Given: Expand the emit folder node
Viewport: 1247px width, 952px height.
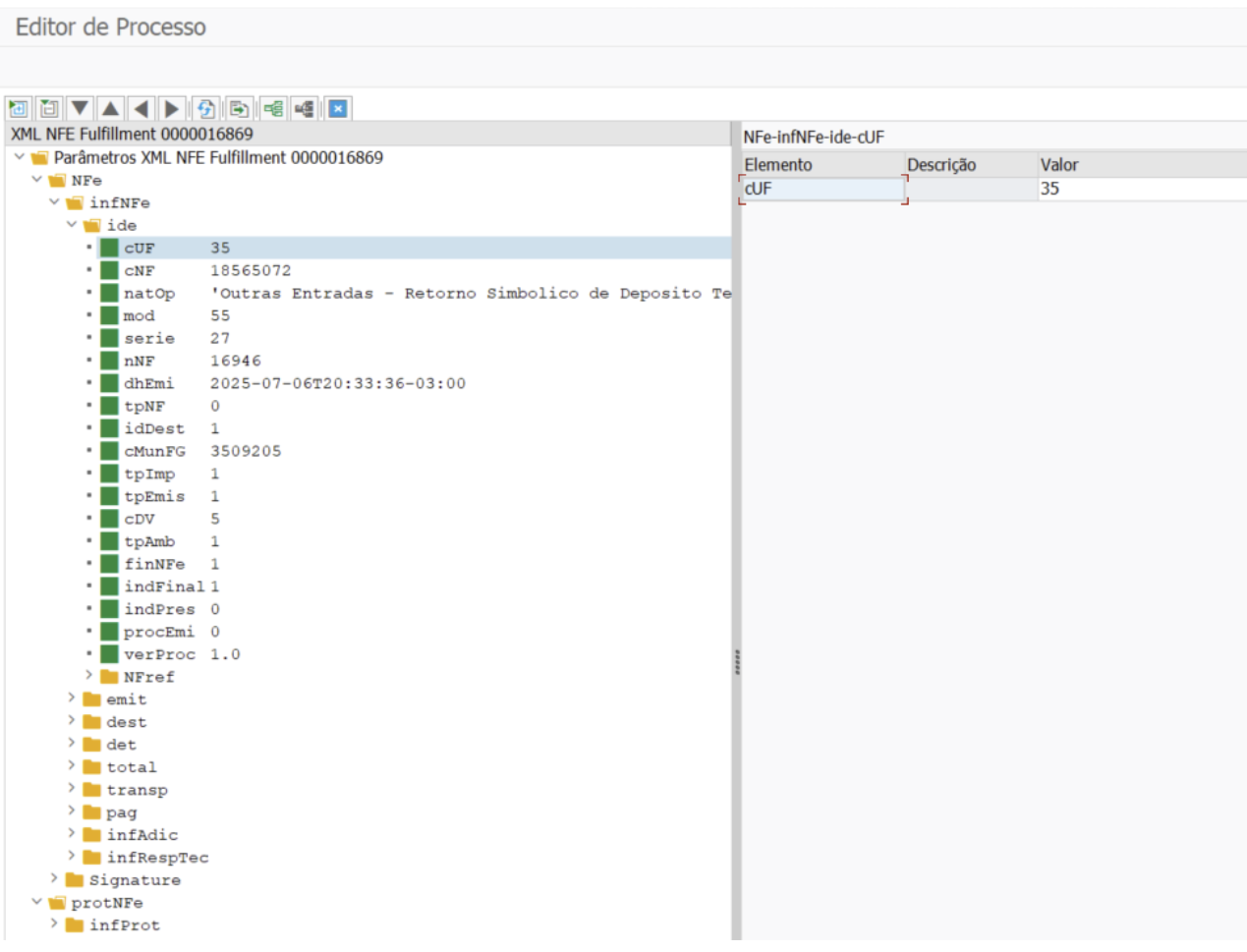Looking at the screenshot, I should 72,699.
